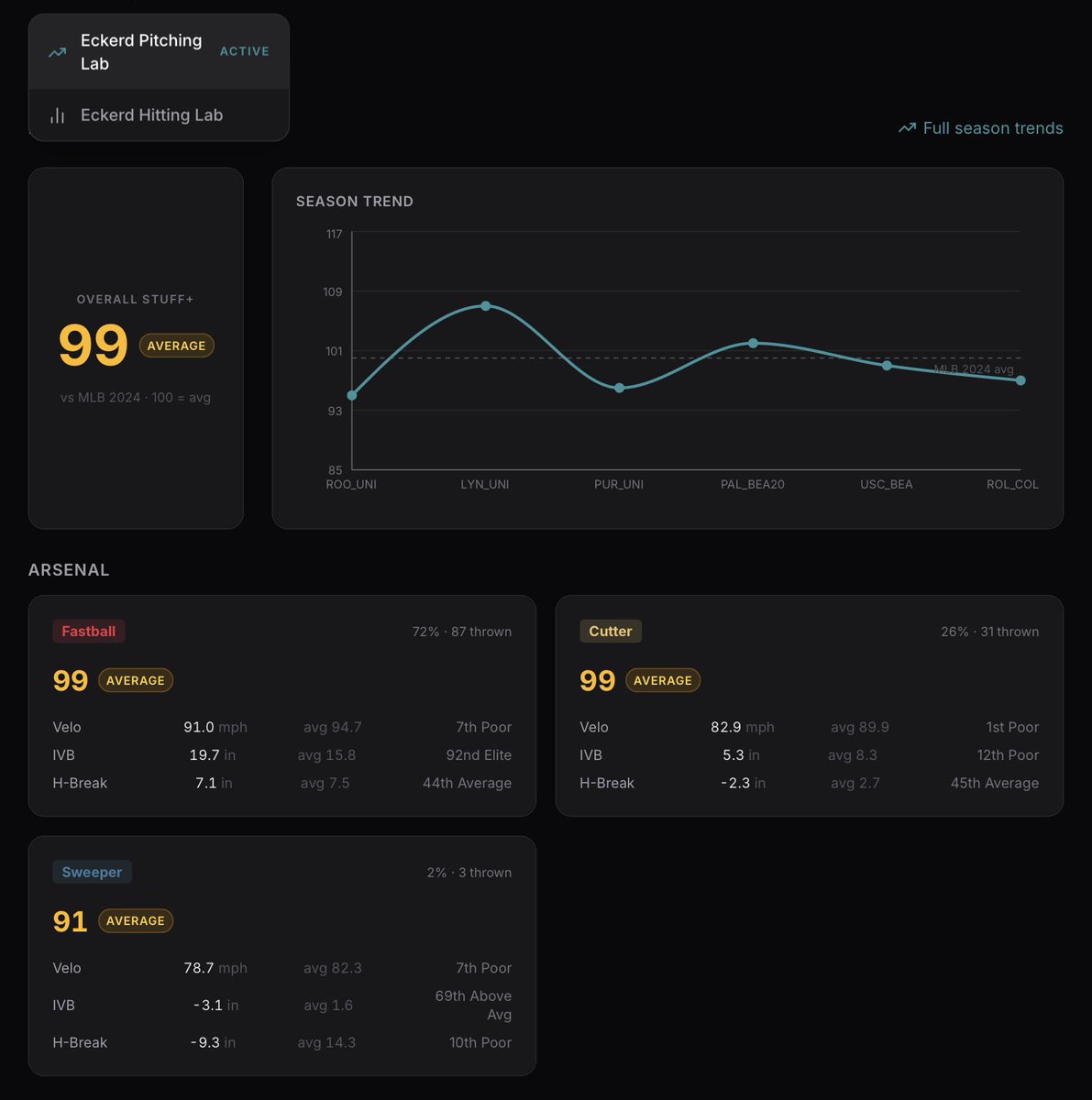This screenshot has width=1092, height=1100.
Task: Click the '44th Average' percentile text
Action: (468, 784)
